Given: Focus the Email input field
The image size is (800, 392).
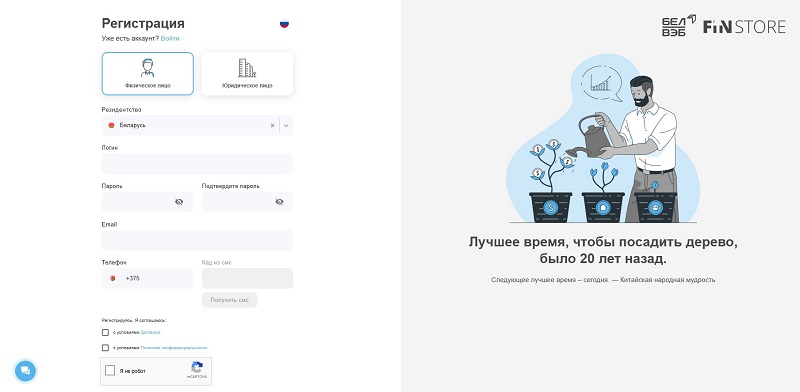Looking at the screenshot, I should tap(197, 240).
